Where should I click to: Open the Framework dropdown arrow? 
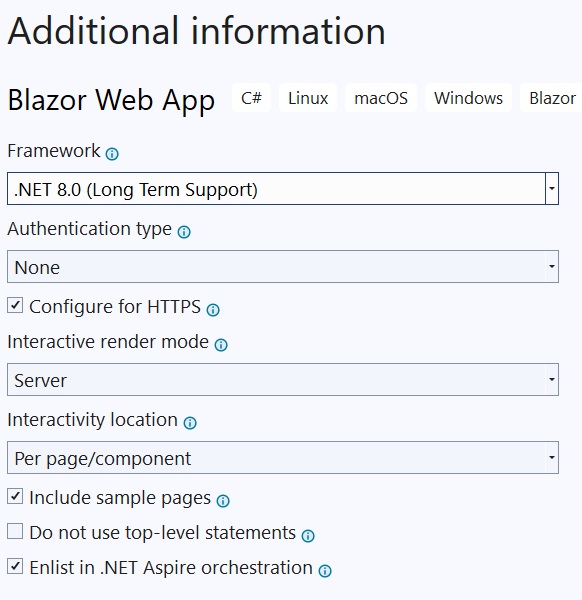552,188
